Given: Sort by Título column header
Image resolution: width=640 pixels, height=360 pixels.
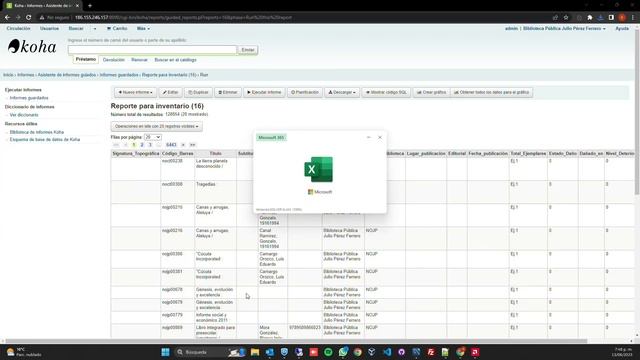Looking at the screenshot, I should pos(216,153).
